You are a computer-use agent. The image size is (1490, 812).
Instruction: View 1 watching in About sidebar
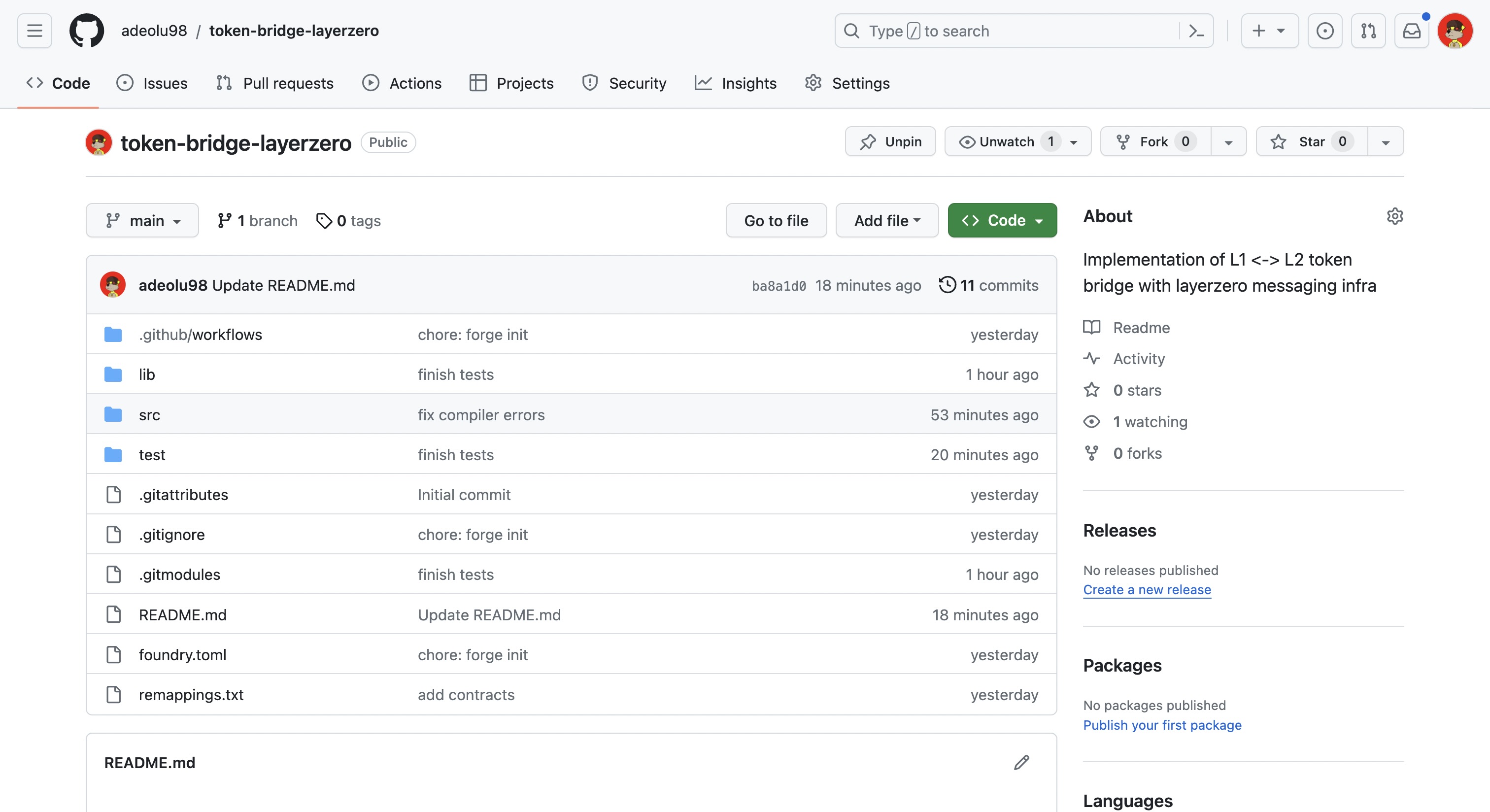click(x=1135, y=422)
